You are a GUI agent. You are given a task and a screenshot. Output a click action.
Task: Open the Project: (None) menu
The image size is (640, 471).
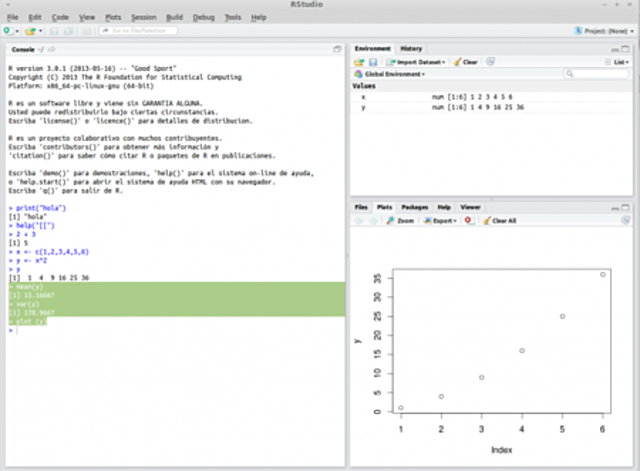point(604,31)
